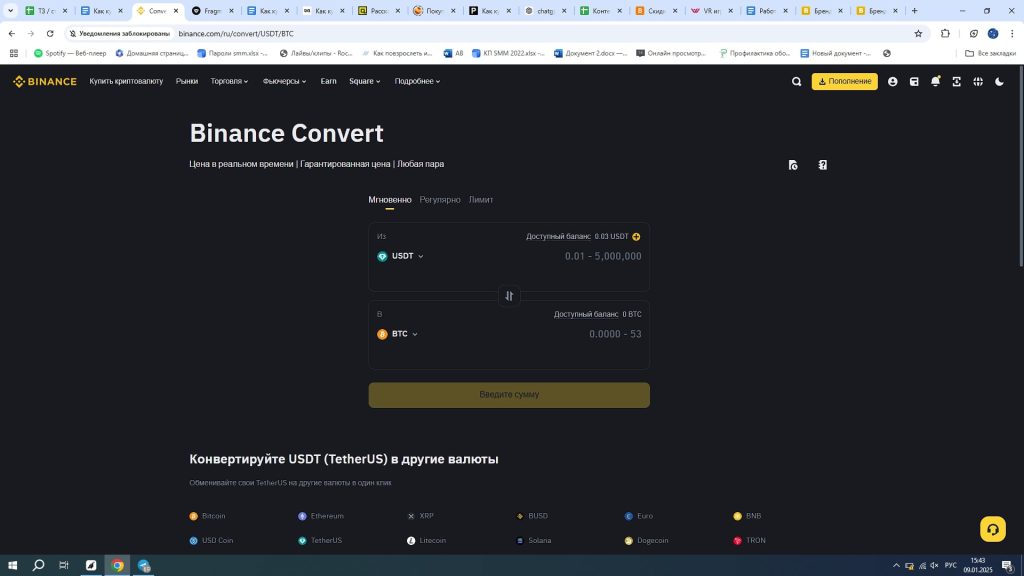This screenshot has width=1024, height=576.
Task: Open Chrome extensions puzzle icon
Action: pos(945,33)
